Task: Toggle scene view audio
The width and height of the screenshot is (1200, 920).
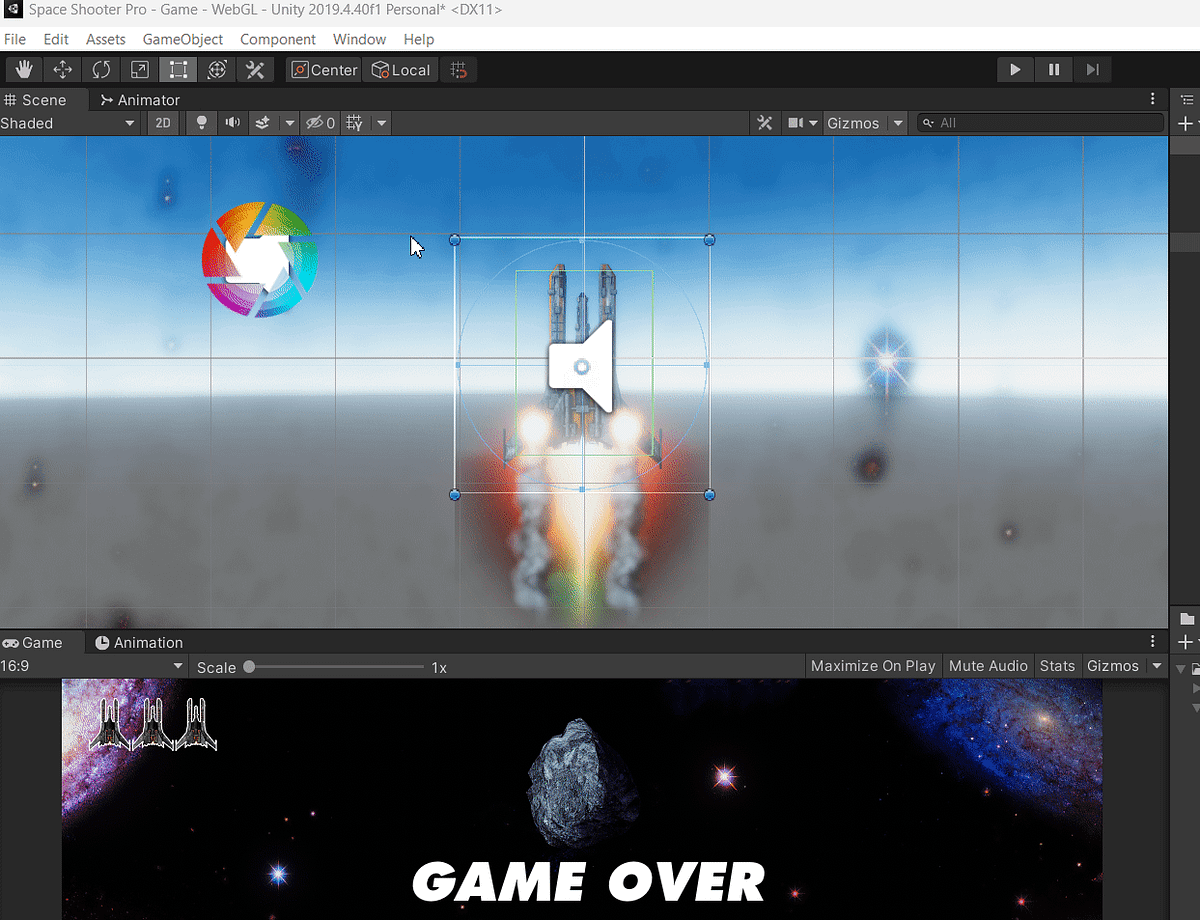Action: pyautogui.click(x=232, y=122)
